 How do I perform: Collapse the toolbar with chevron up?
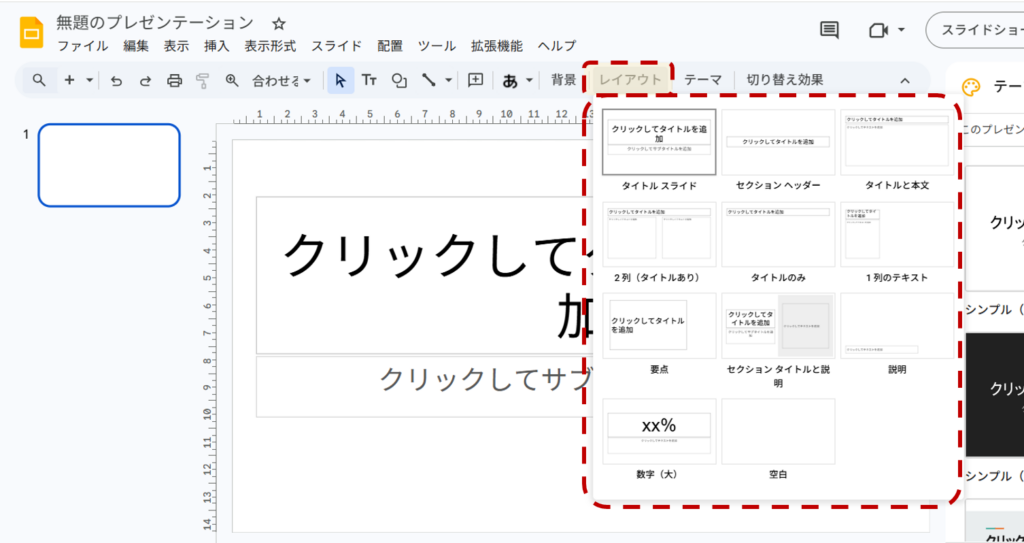(904, 80)
